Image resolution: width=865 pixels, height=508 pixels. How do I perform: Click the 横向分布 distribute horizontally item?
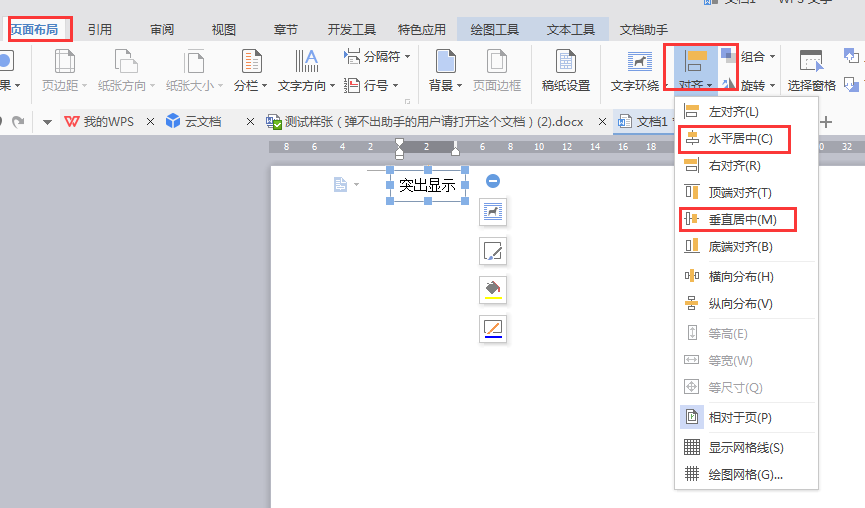pos(740,276)
